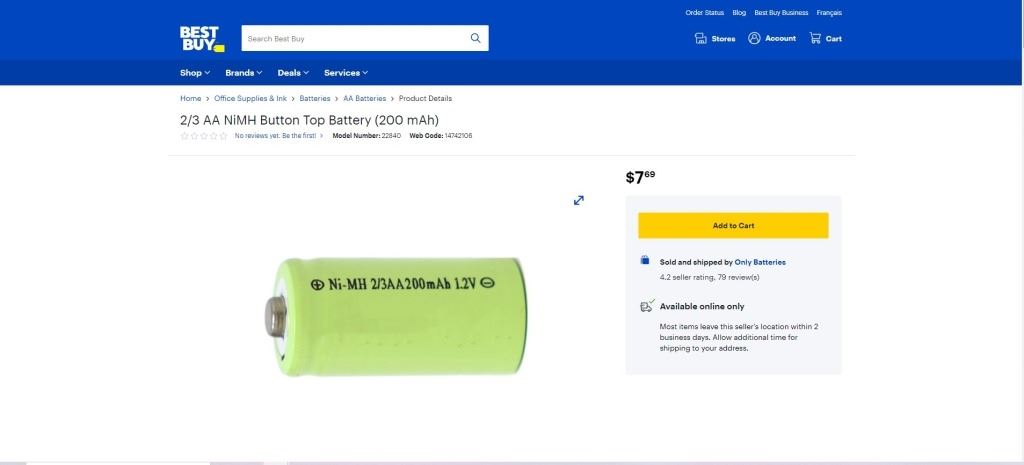
Task: Click the battery product image
Action: click(400, 315)
